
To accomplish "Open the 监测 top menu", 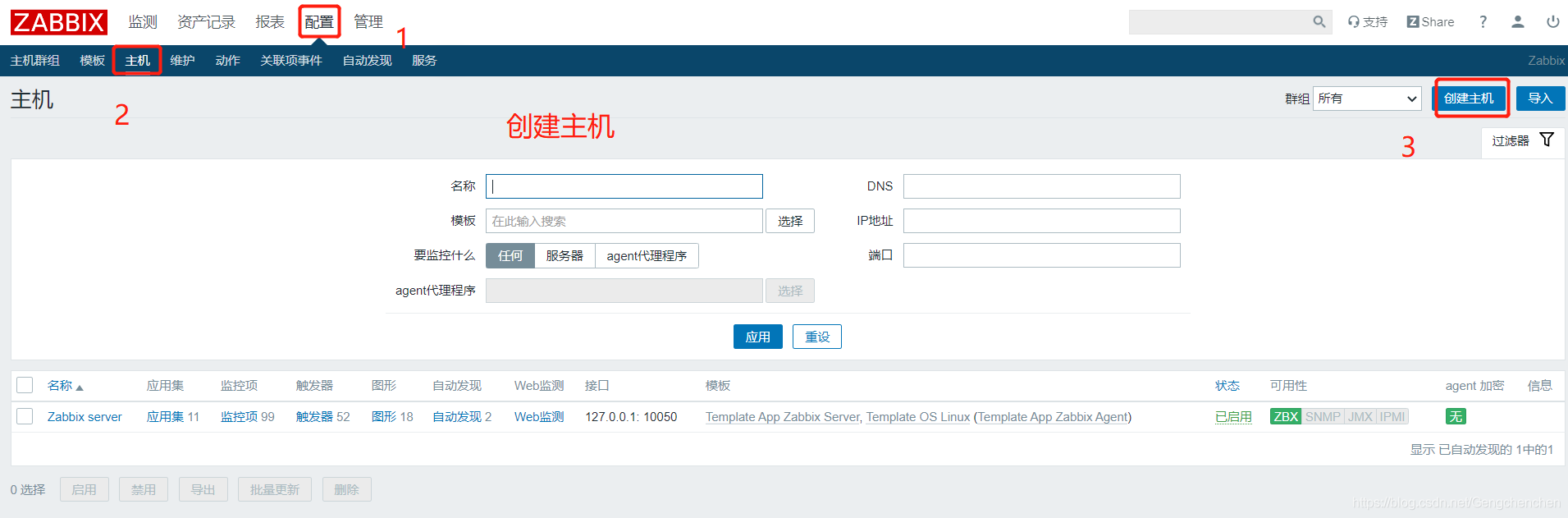I will pyautogui.click(x=143, y=22).
